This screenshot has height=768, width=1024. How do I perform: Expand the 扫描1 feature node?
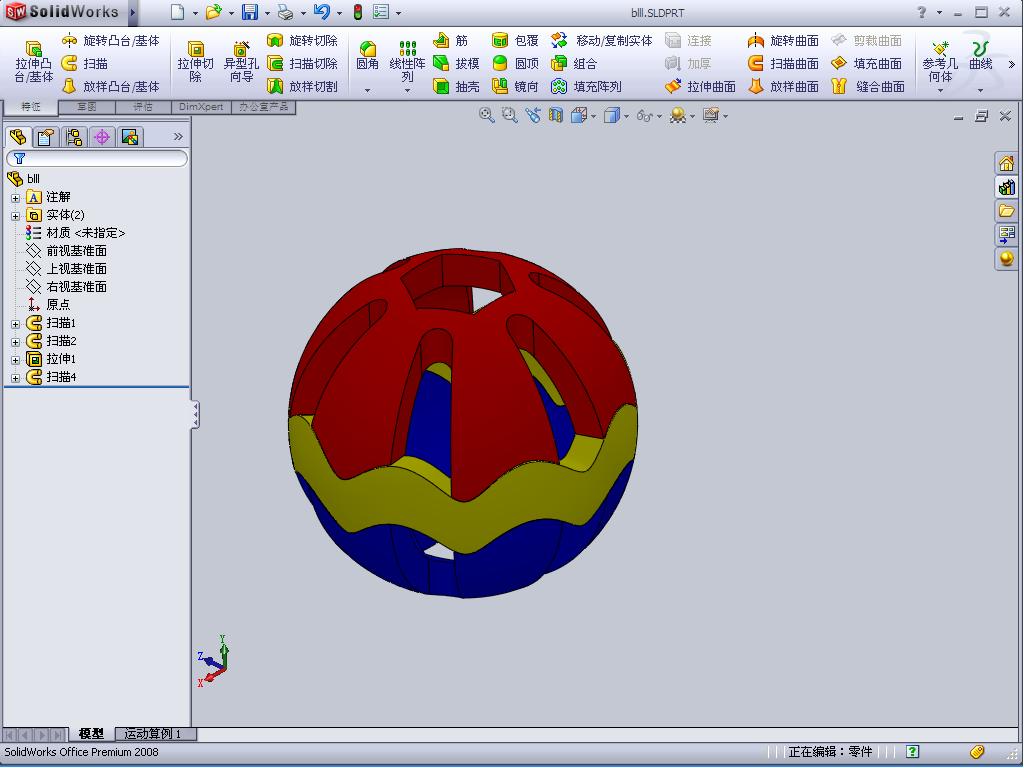click(15, 324)
